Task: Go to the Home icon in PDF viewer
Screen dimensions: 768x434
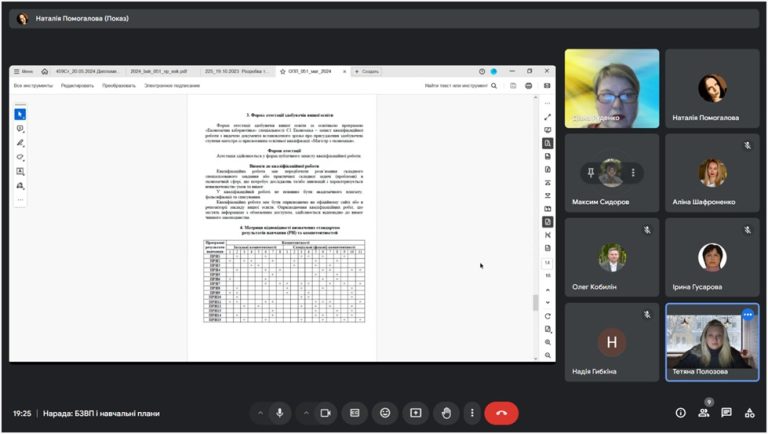Action: pyautogui.click(x=45, y=72)
